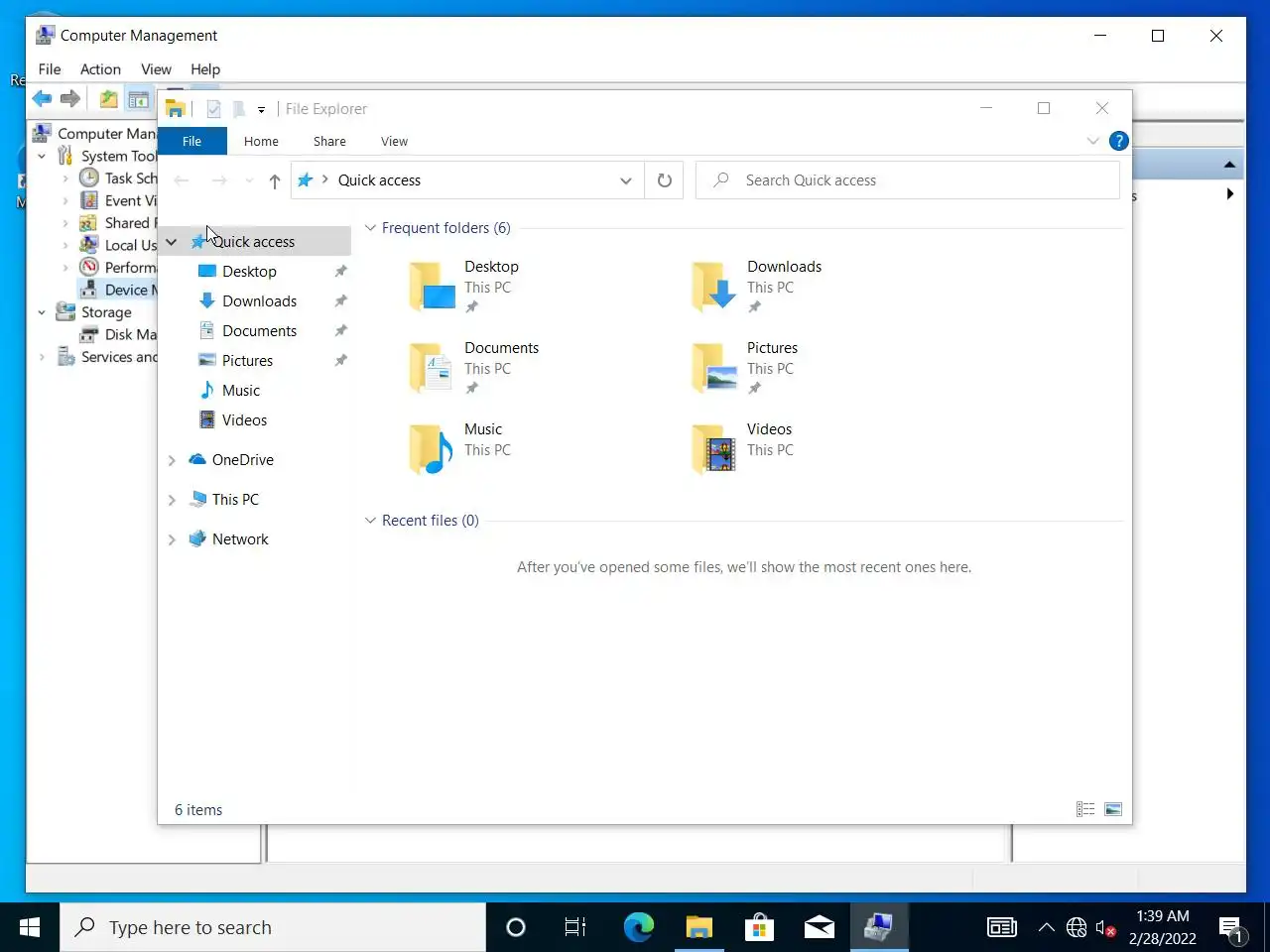This screenshot has height=952, width=1270.
Task: Open the address bar history dropdown
Action: click(x=625, y=180)
